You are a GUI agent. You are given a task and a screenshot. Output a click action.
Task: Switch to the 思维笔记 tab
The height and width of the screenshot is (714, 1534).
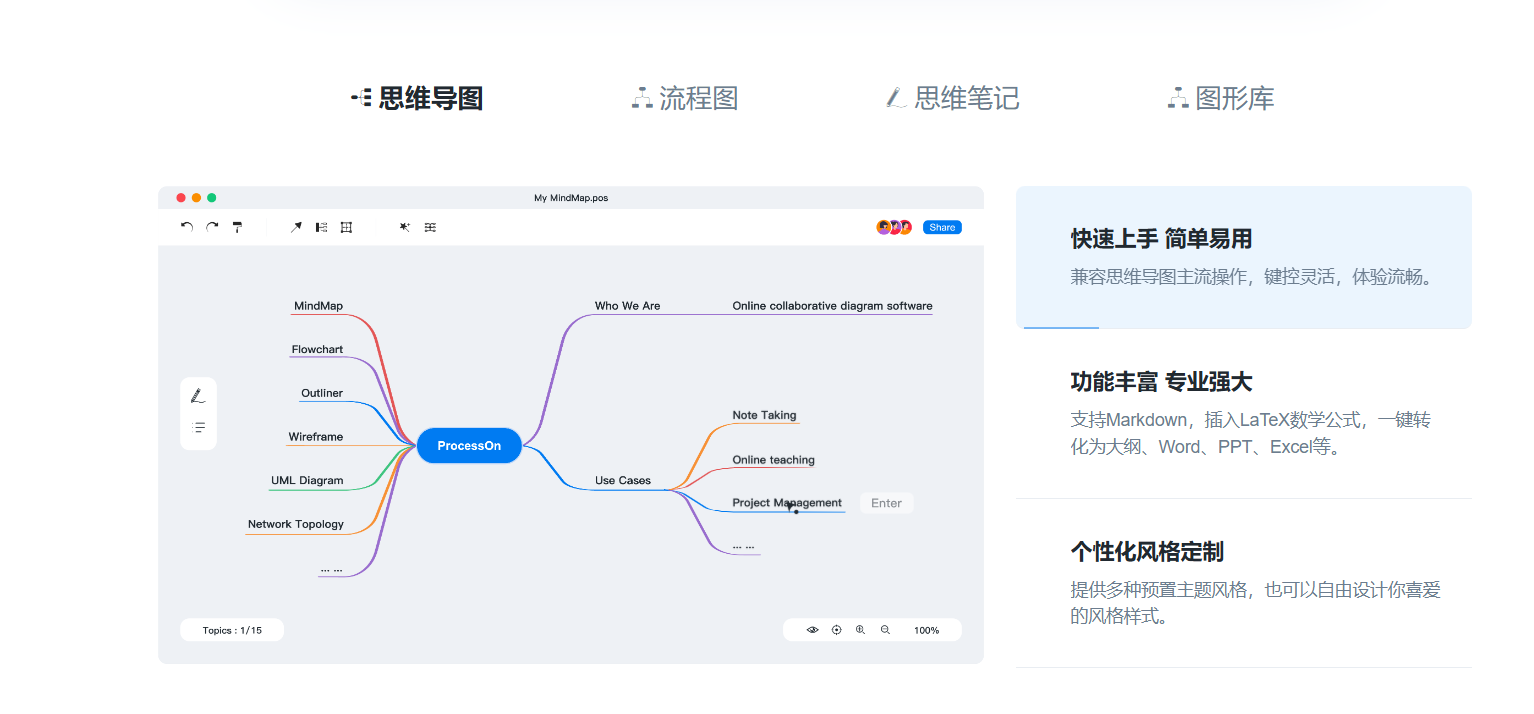(953, 98)
